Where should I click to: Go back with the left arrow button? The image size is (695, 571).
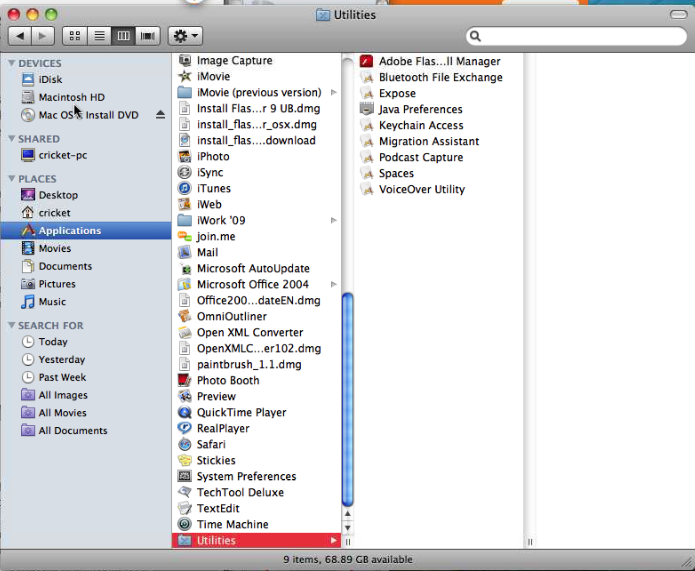click(20, 36)
